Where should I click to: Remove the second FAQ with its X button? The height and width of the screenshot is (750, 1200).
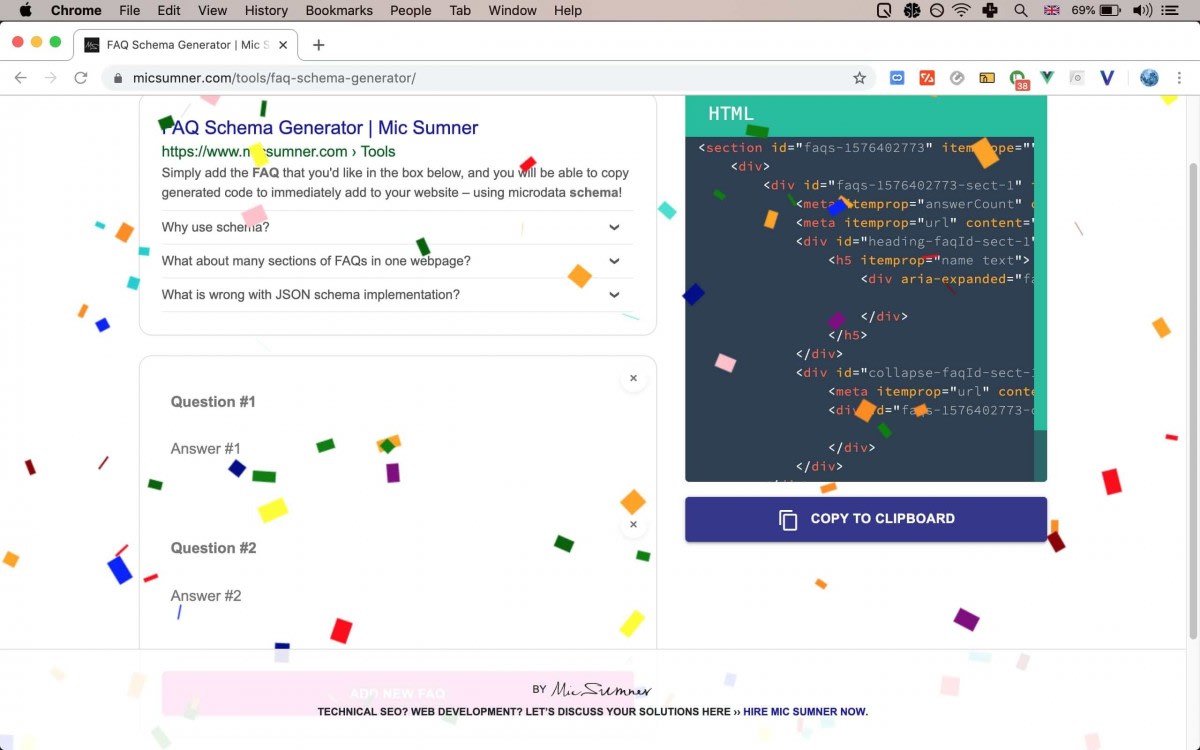[633, 524]
